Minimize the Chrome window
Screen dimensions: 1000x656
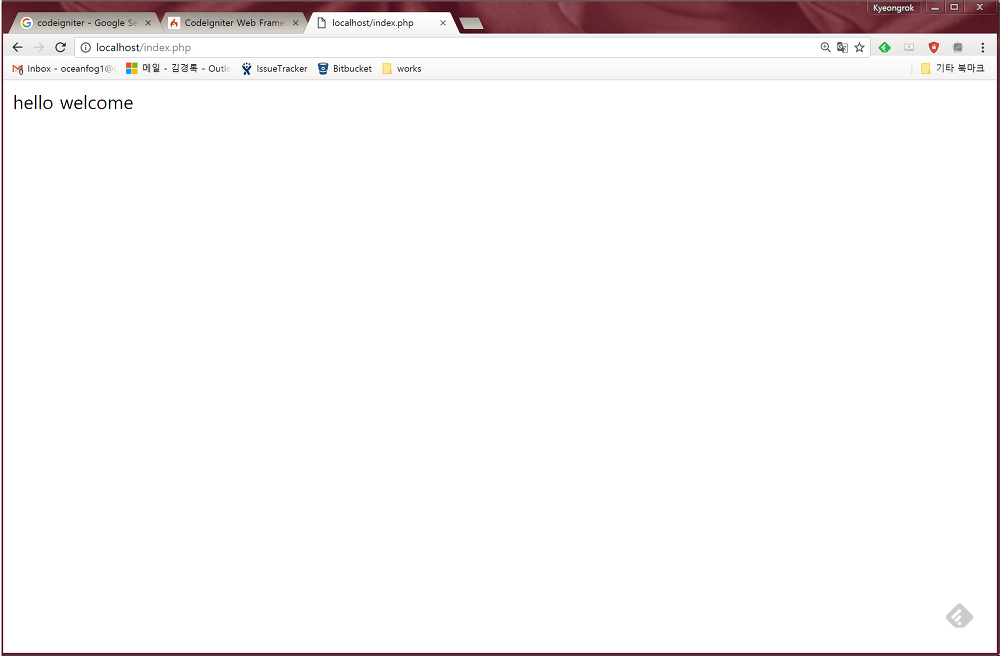coord(935,8)
